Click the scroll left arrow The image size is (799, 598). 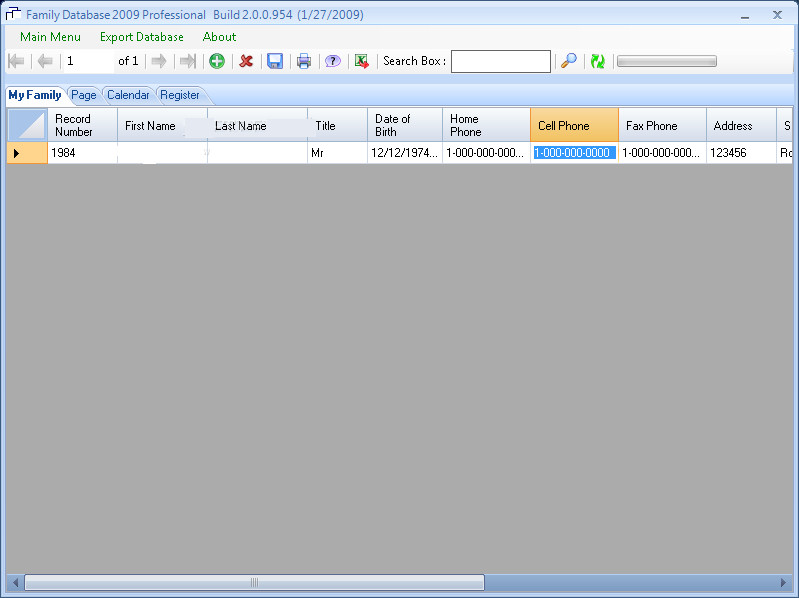tap(15, 582)
